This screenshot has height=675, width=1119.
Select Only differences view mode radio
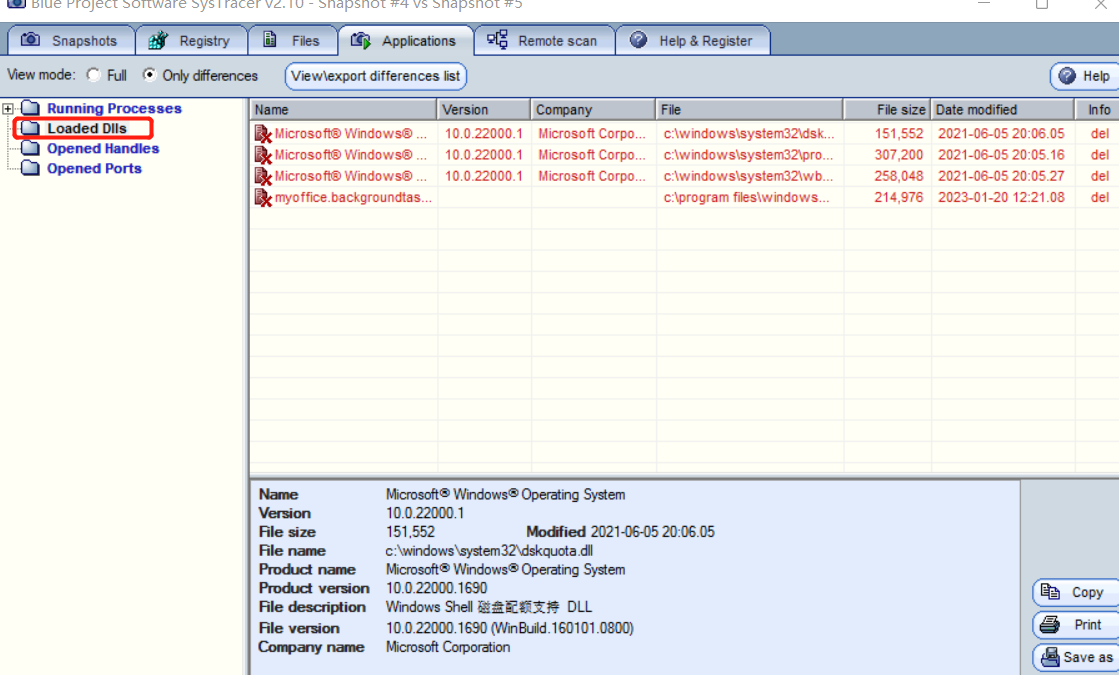coord(149,75)
